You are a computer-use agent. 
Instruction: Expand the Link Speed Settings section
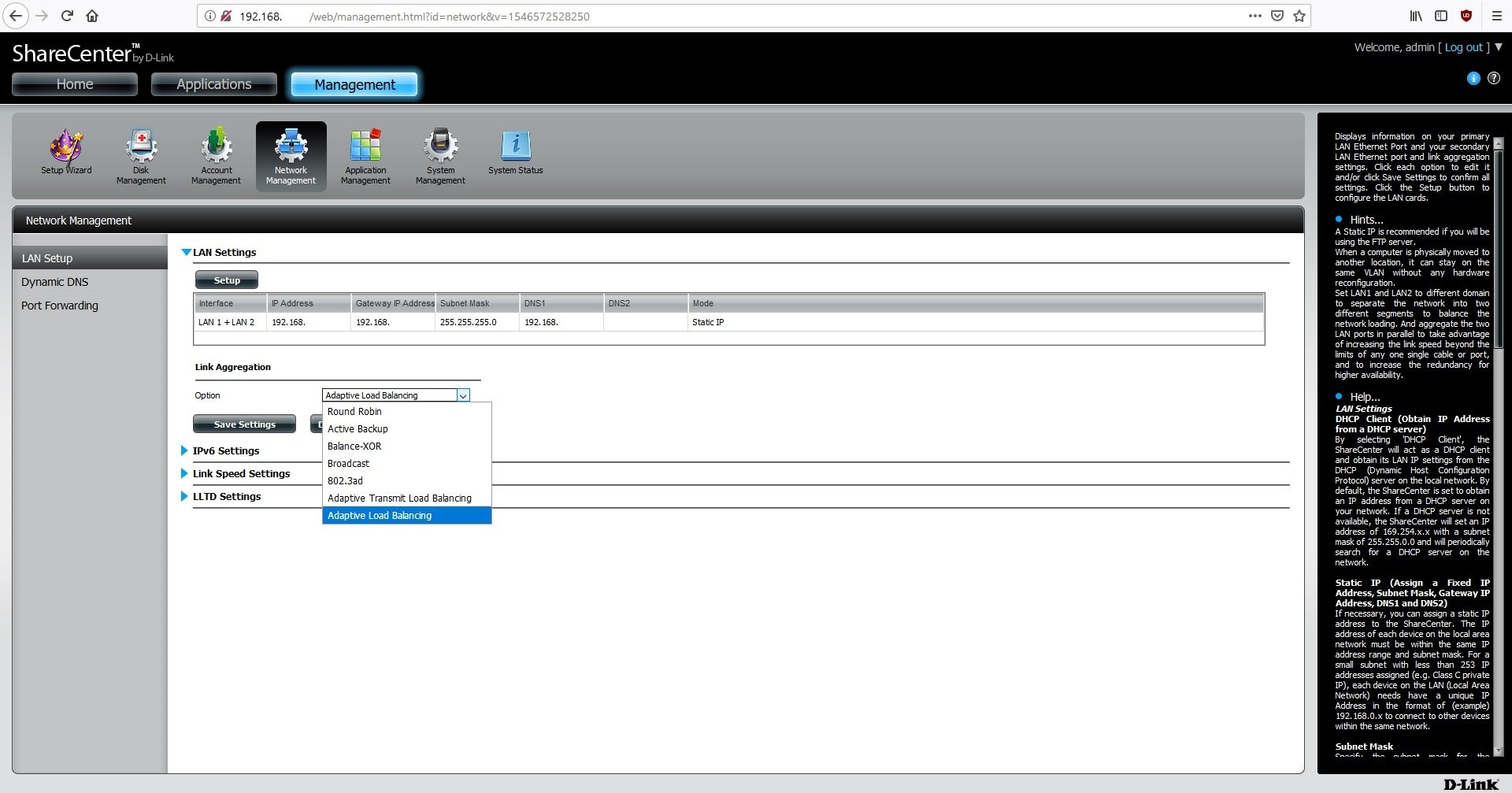(x=240, y=474)
